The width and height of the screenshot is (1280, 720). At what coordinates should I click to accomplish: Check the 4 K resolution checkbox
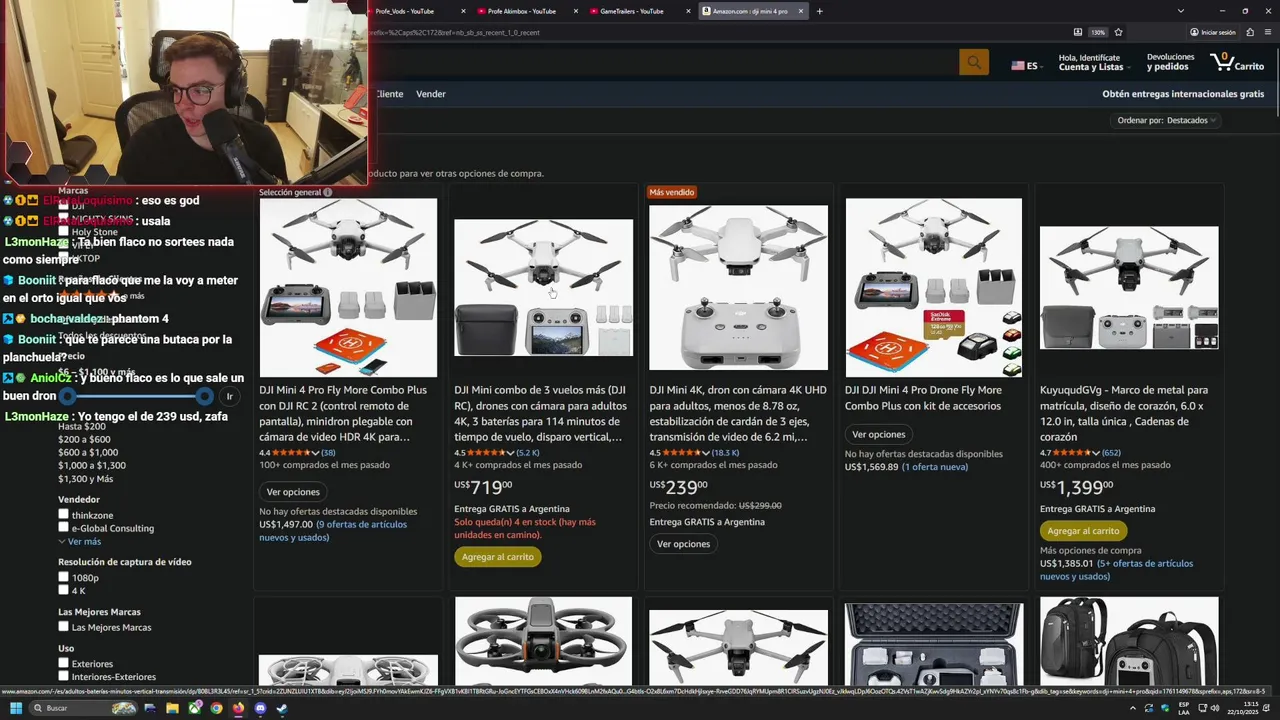(63, 590)
